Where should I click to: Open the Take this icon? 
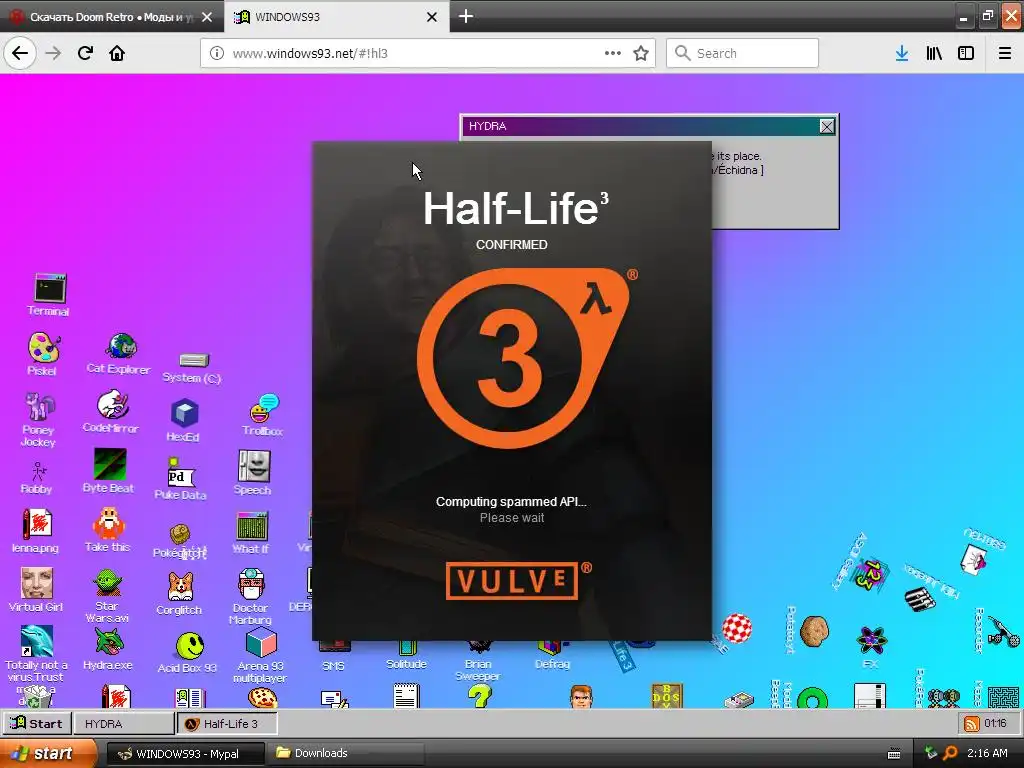coord(108,530)
